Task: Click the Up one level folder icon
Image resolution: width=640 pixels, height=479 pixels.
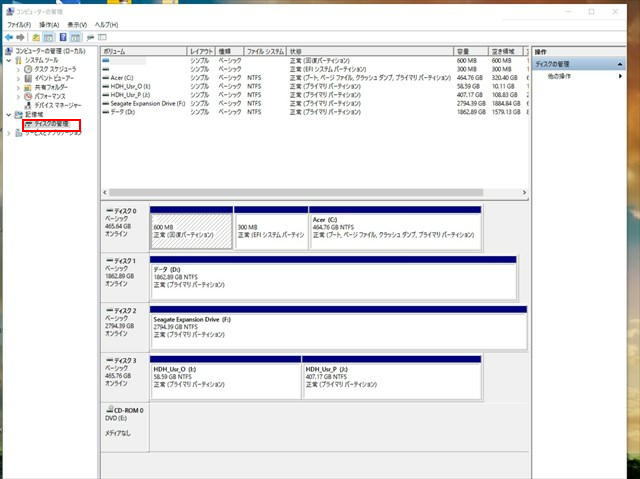Action: click(35, 37)
